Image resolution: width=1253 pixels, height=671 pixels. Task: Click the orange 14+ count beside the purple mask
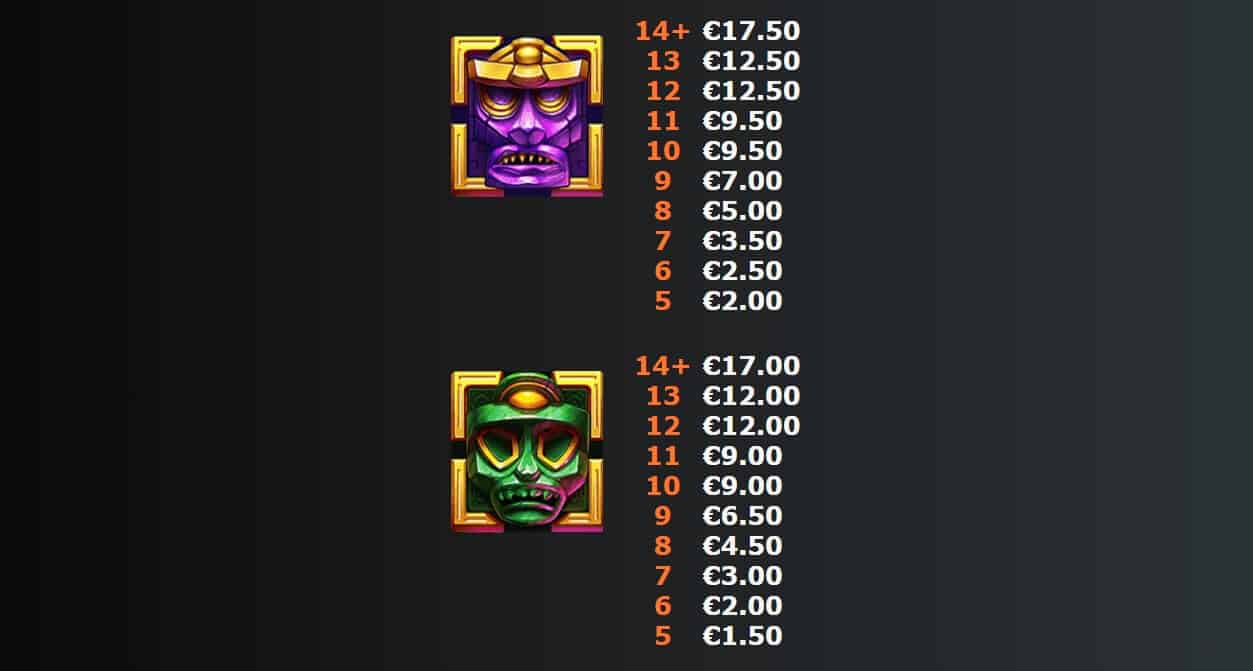click(663, 31)
